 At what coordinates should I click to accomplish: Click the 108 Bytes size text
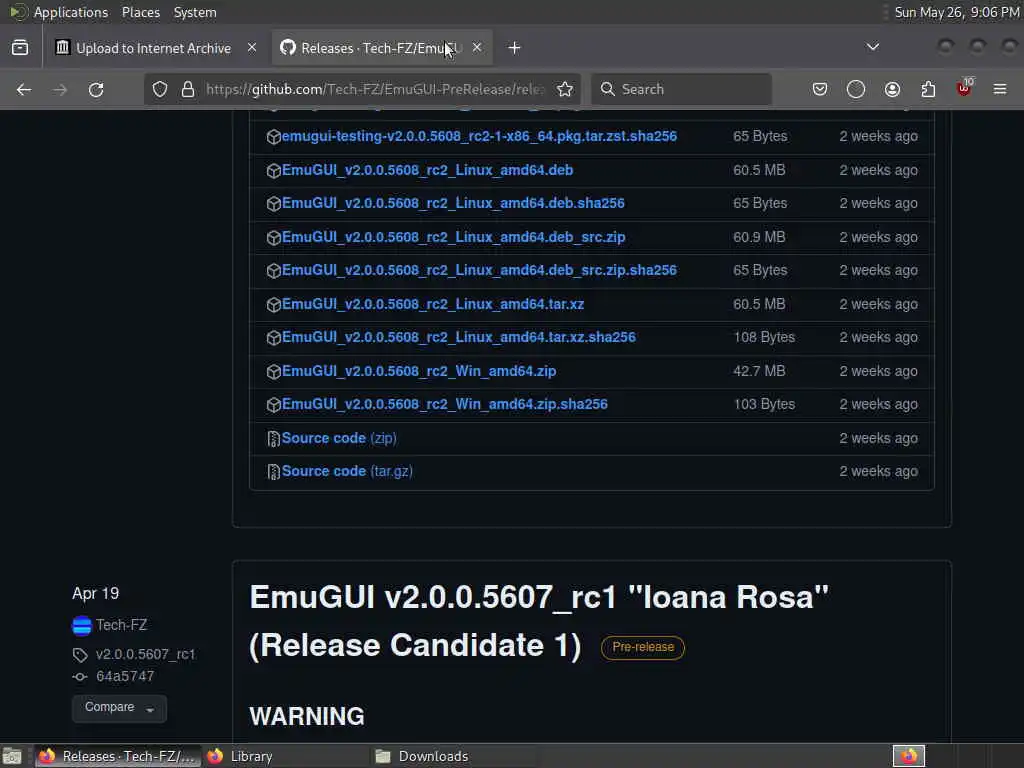(764, 338)
